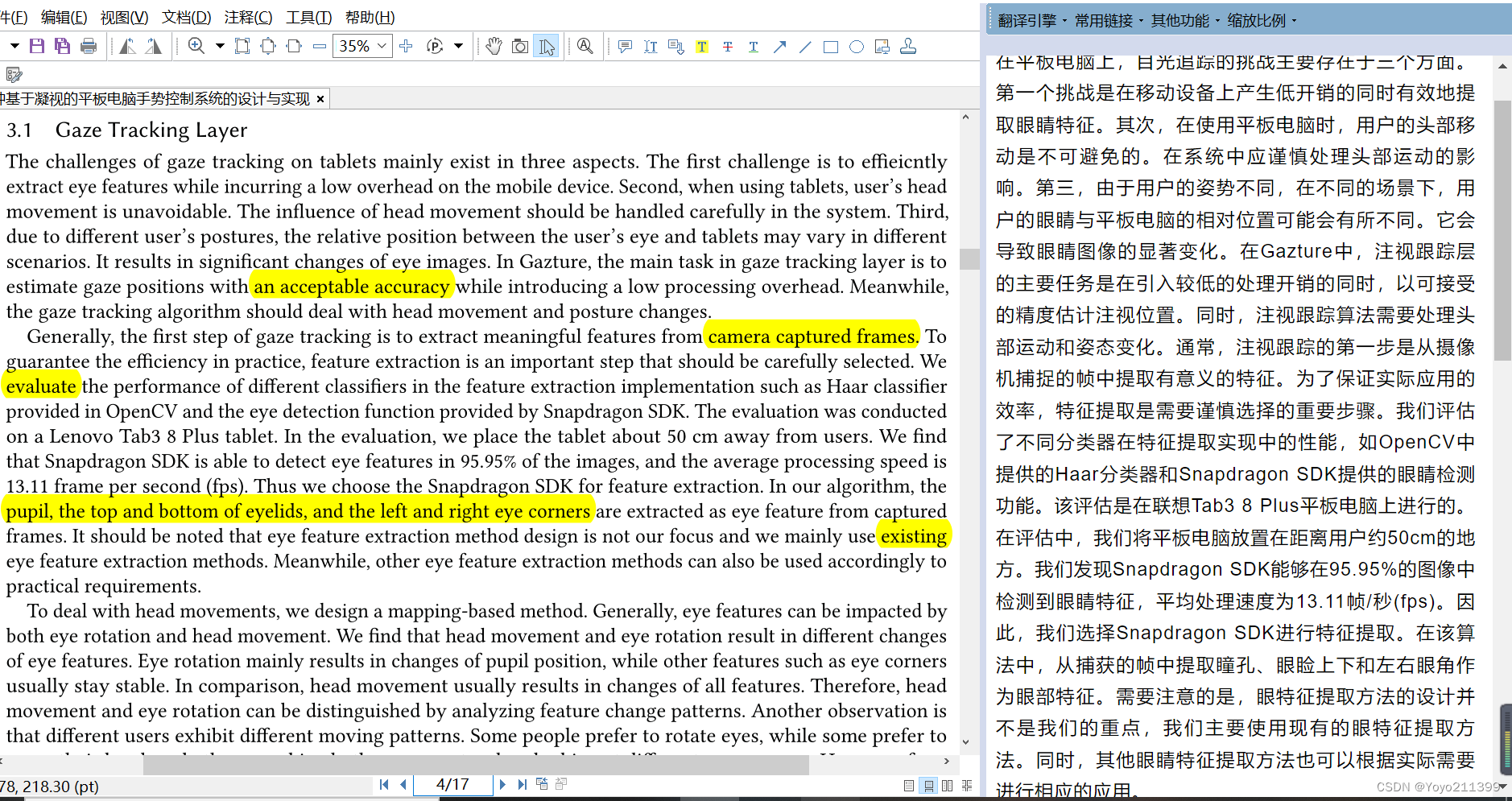Image resolution: width=1512 pixels, height=801 pixels.
Task: Open the 文档(D) menu
Action: pos(186,18)
